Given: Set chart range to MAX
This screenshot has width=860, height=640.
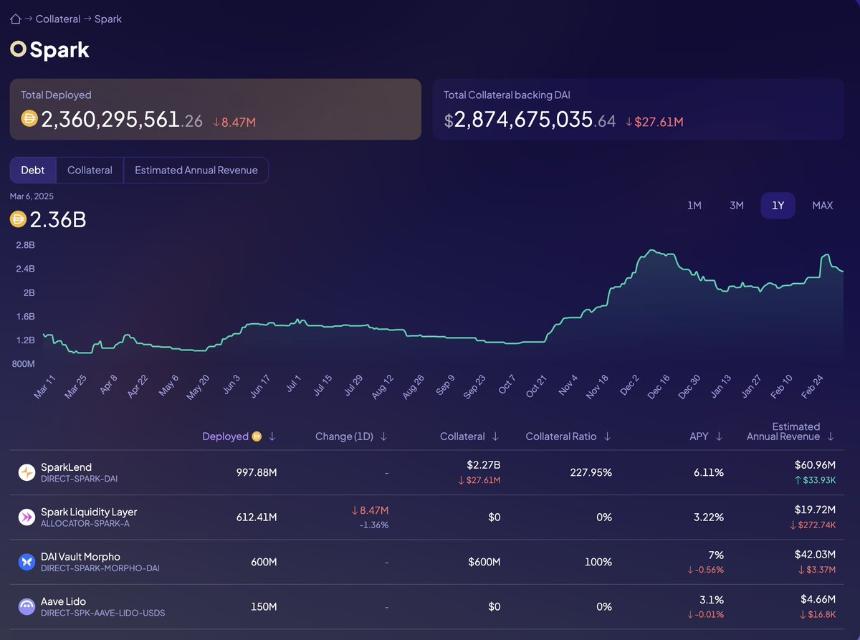Looking at the screenshot, I should pyautogui.click(x=822, y=205).
